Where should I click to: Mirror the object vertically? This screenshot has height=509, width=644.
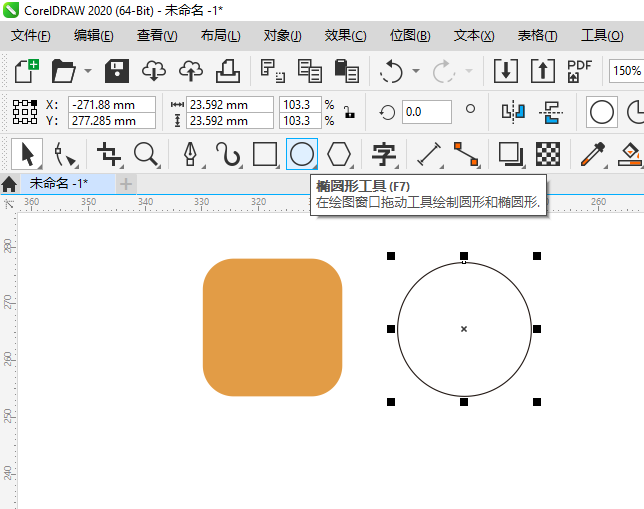551,112
